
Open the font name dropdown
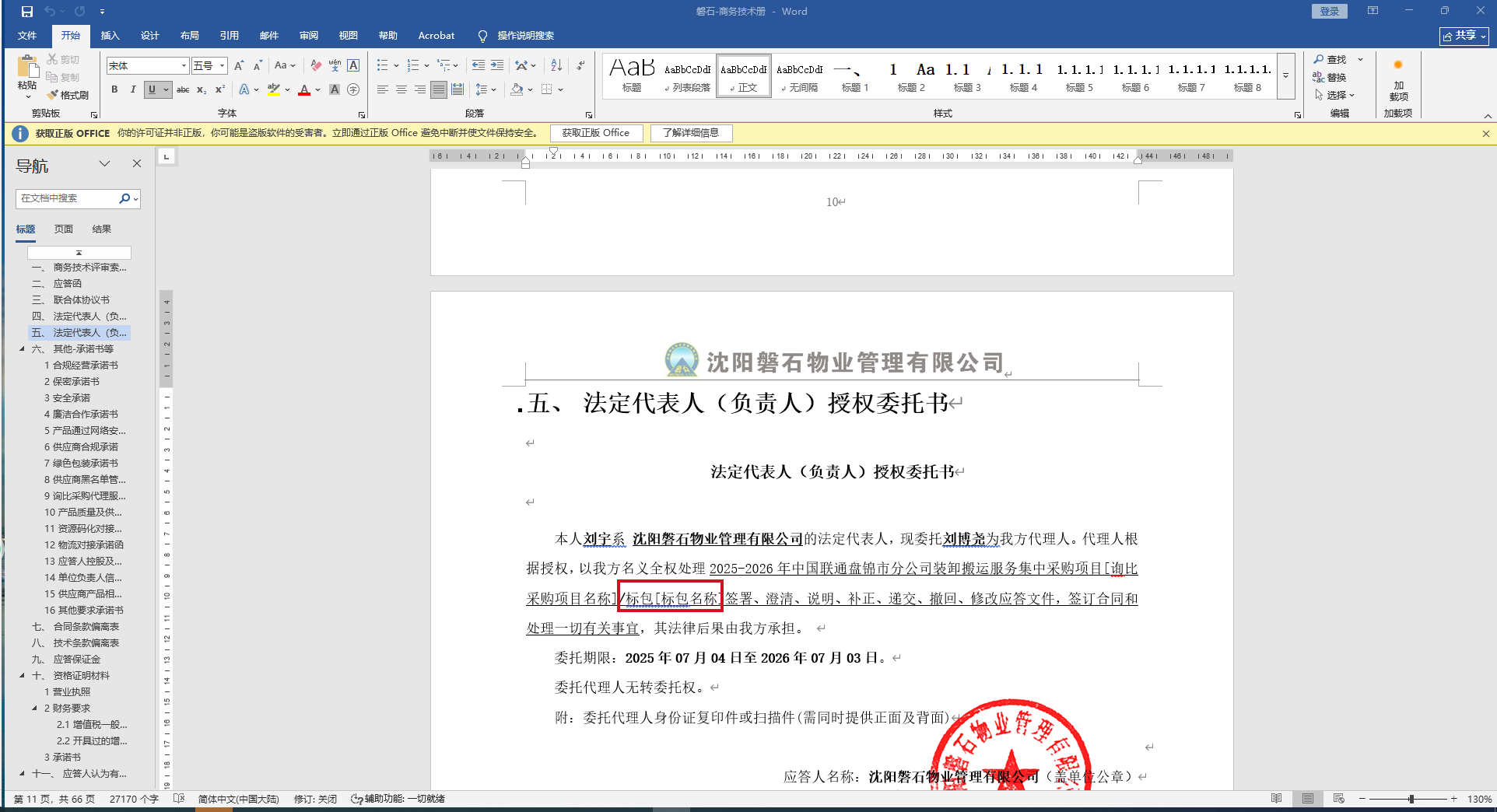(x=184, y=66)
